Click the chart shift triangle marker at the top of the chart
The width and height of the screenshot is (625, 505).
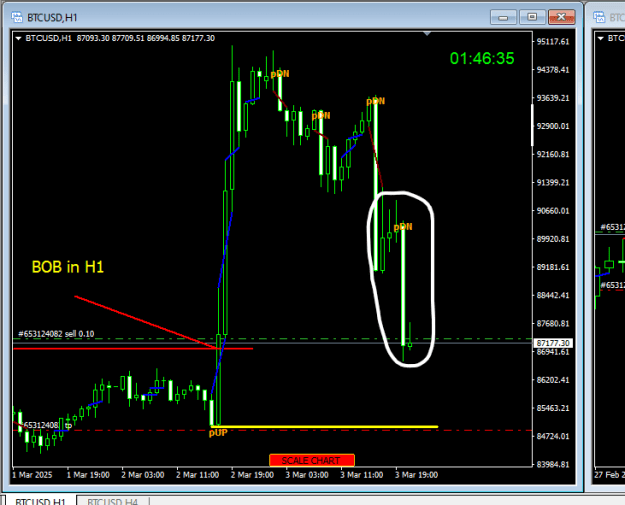coord(427,34)
